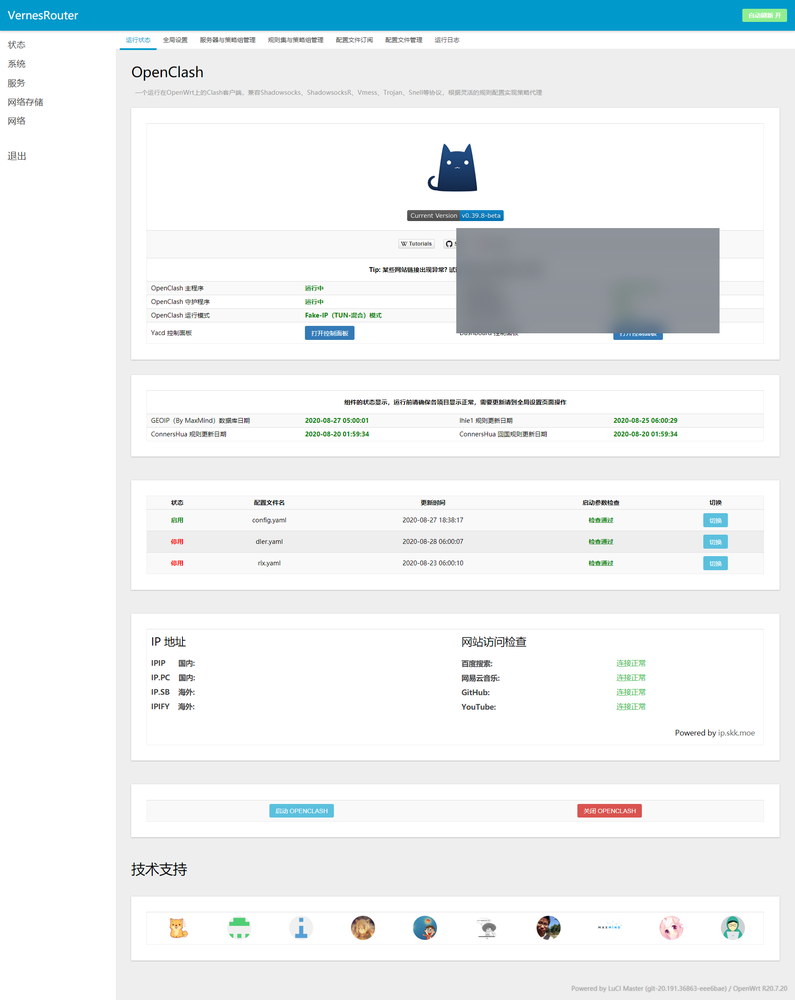Expand the 网络存储 sidebar menu
This screenshot has height=1000, width=795.
[26, 102]
